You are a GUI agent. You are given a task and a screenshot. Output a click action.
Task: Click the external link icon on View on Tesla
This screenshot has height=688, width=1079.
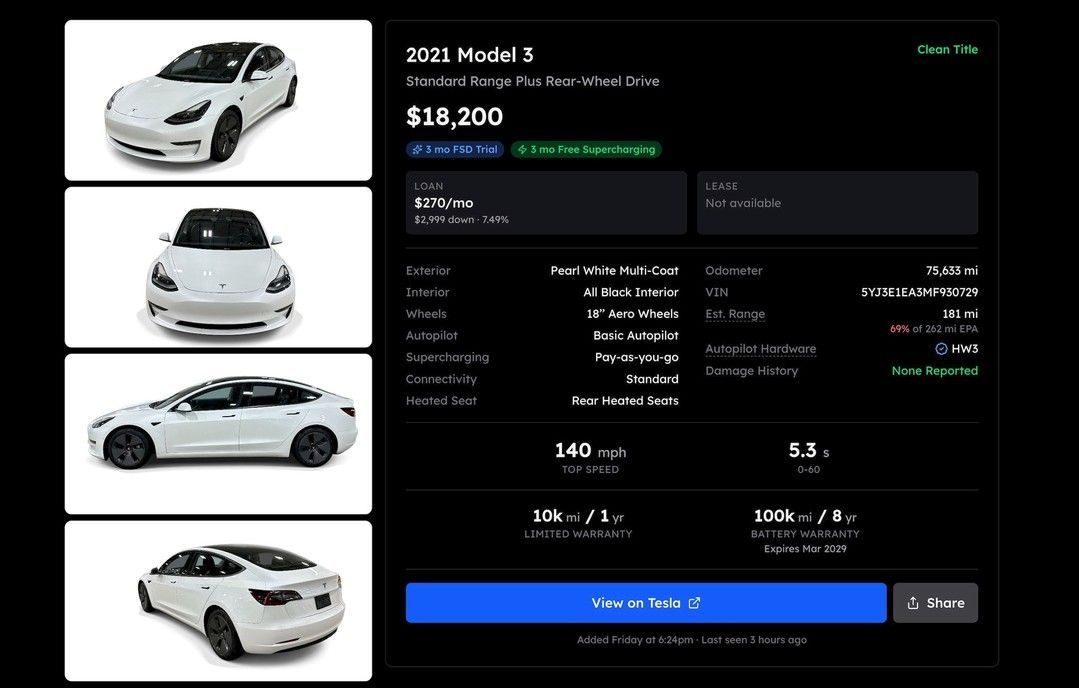point(694,603)
